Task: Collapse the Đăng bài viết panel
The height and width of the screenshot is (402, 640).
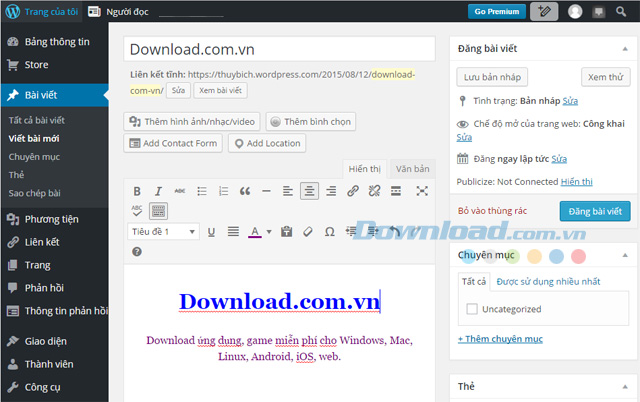Action: point(625,49)
